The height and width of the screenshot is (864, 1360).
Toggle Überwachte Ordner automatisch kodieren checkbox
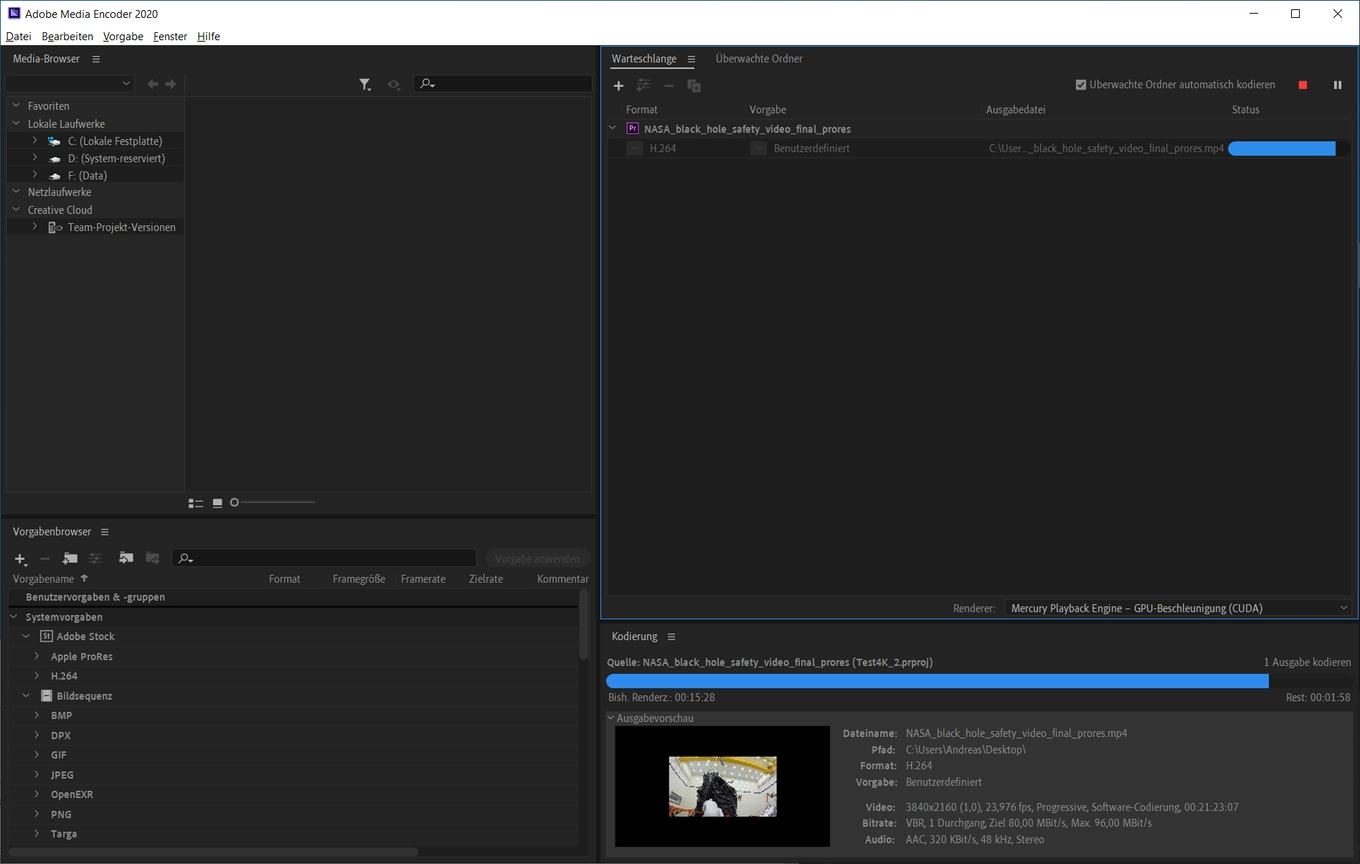[x=1080, y=85]
